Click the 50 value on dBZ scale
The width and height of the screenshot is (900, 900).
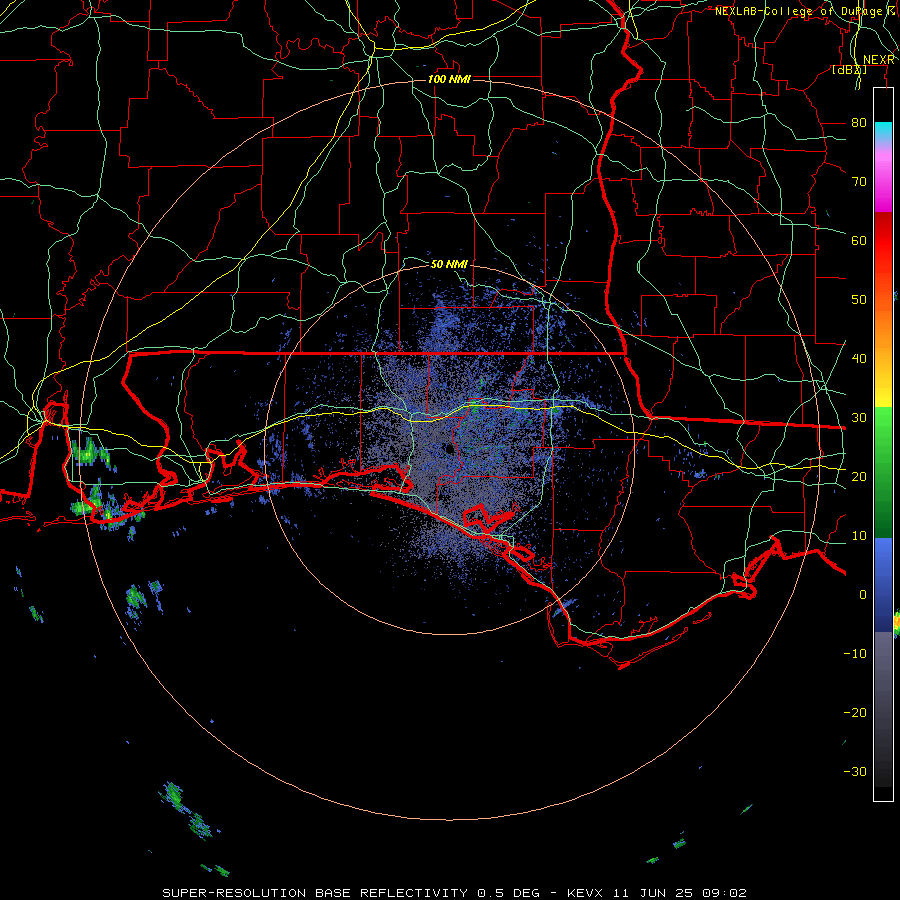click(859, 300)
